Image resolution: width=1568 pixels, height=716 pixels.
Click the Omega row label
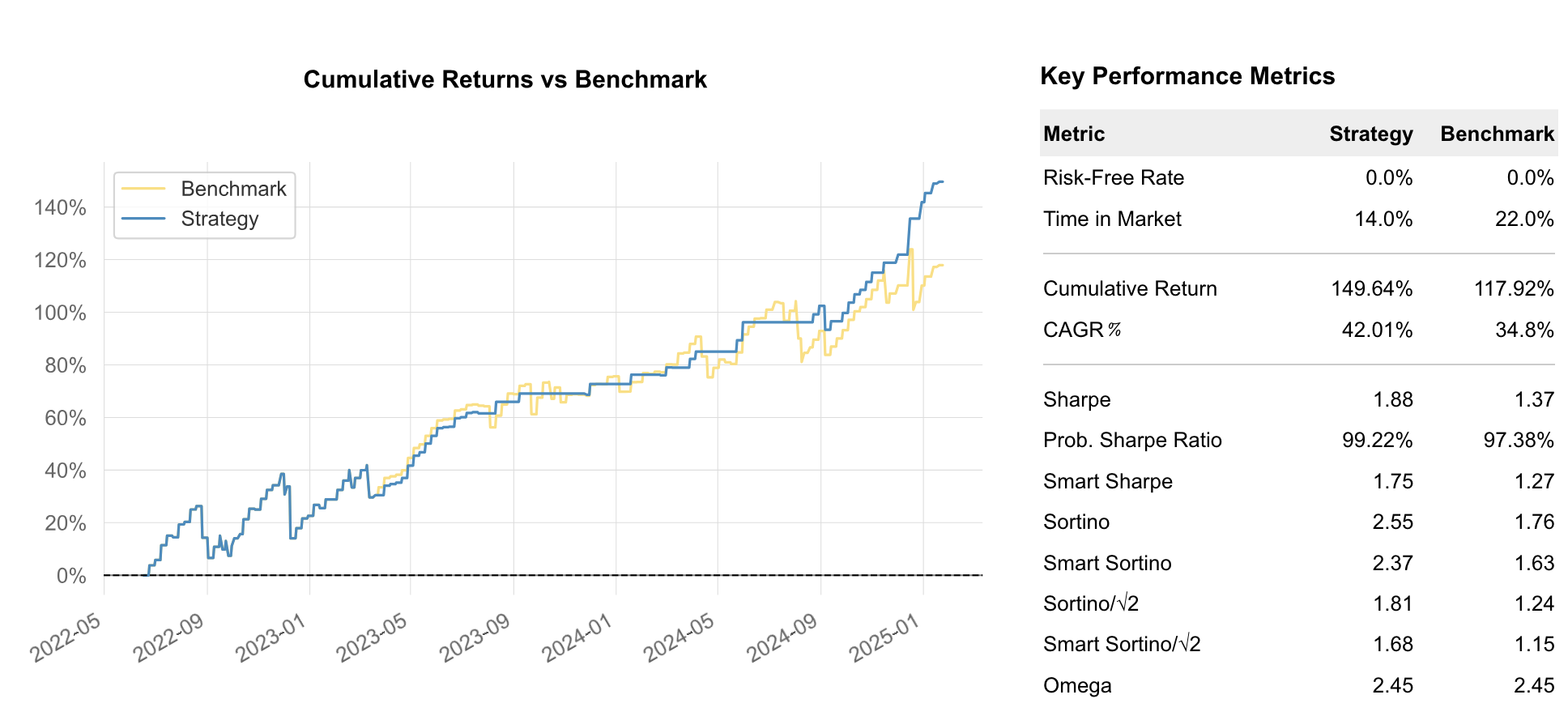pos(1076,685)
